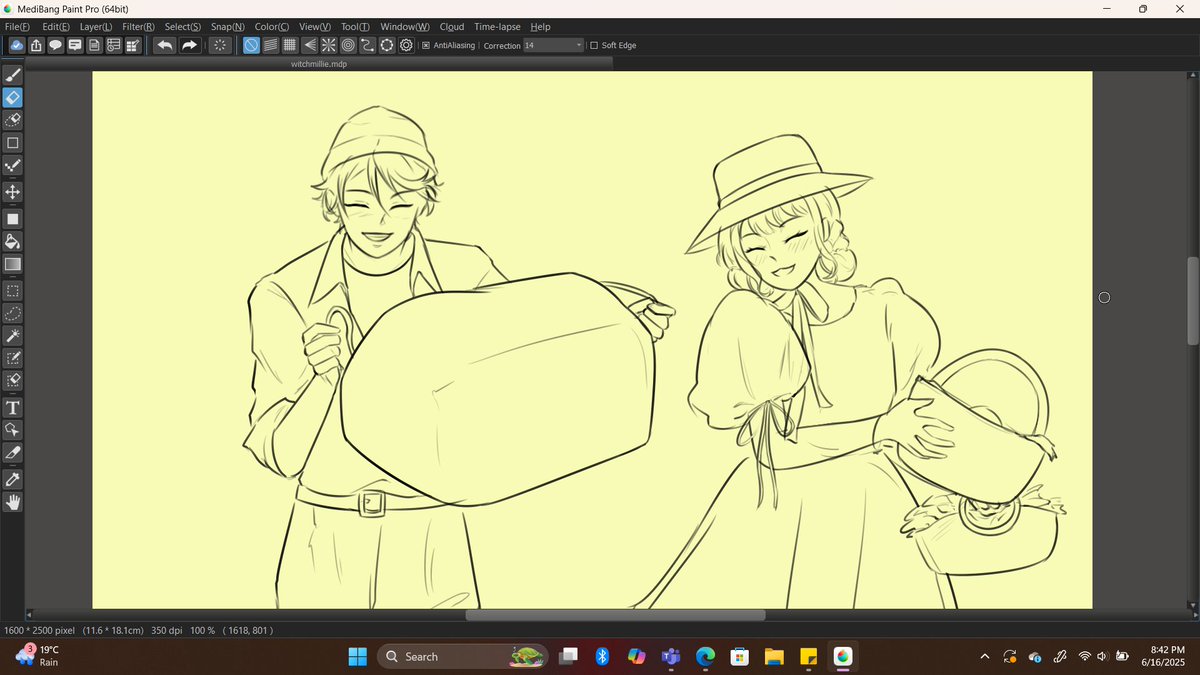Open the Snap menu
Viewport: 1200px width, 675px height.
227,27
